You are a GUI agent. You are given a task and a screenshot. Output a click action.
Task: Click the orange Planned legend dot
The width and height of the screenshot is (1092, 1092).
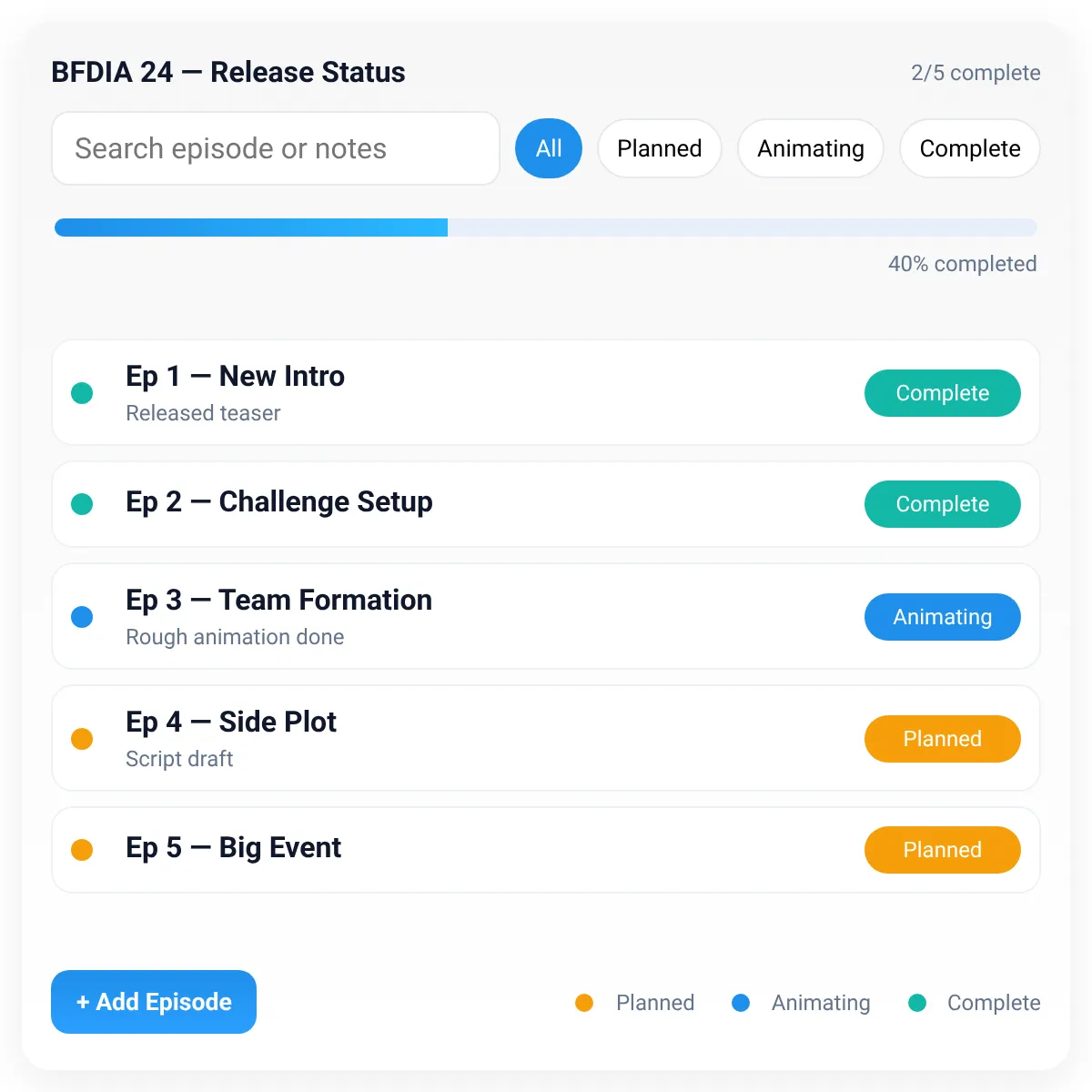584,1003
